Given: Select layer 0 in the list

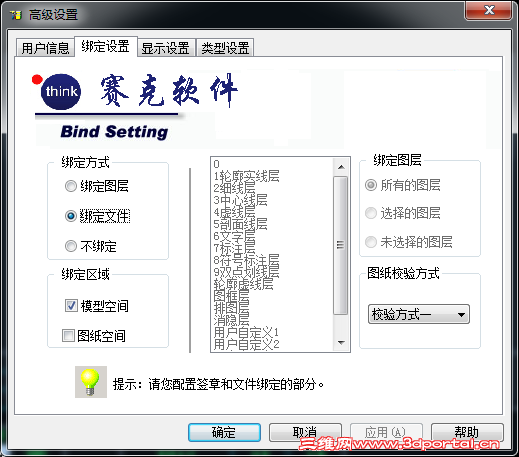Looking at the screenshot, I should 273,164.
